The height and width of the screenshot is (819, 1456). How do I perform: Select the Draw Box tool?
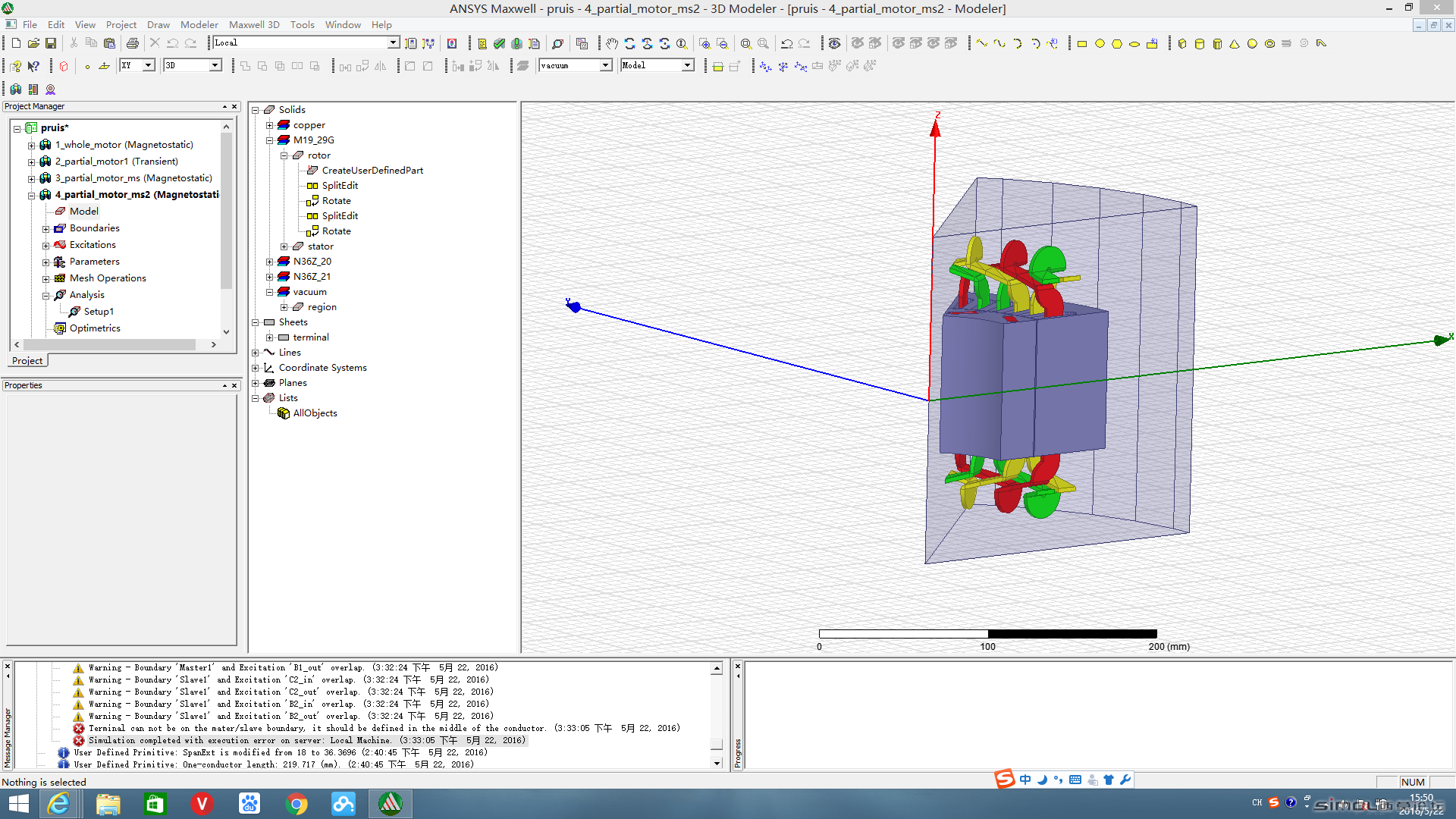(1182, 43)
